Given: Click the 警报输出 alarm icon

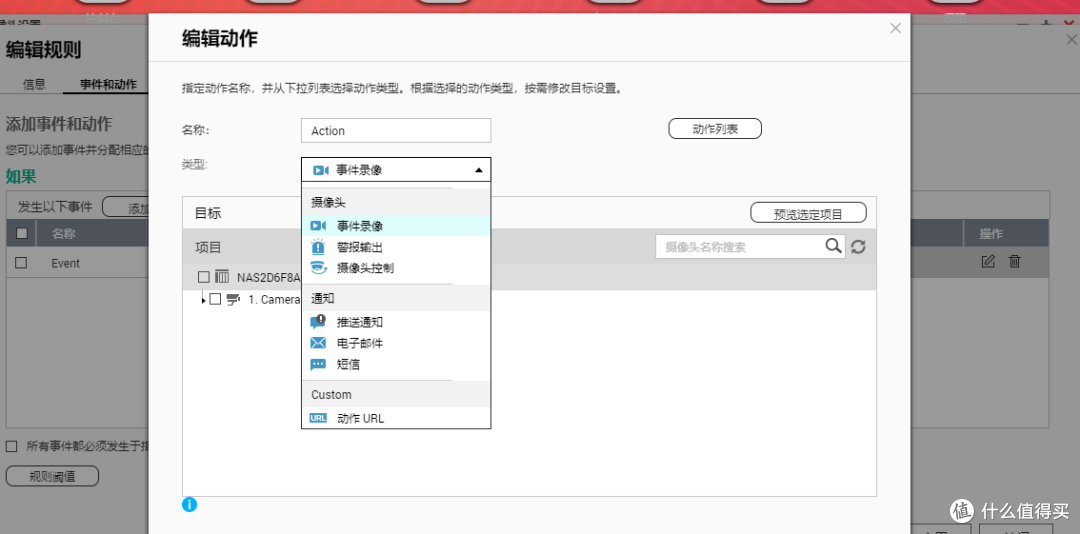Looking at the screenshot, I should point(318,247).
